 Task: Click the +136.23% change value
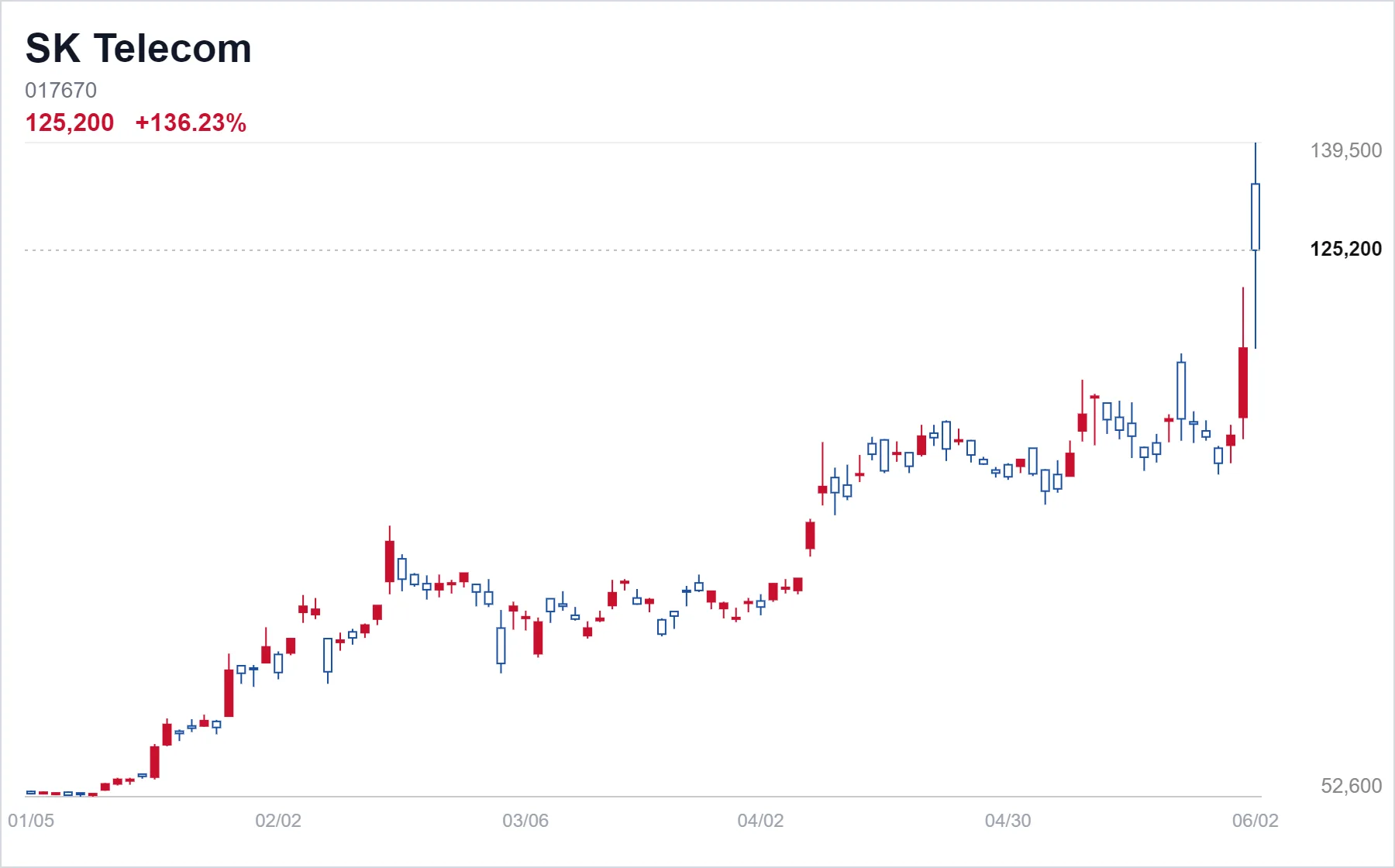(x=191, y=122)
